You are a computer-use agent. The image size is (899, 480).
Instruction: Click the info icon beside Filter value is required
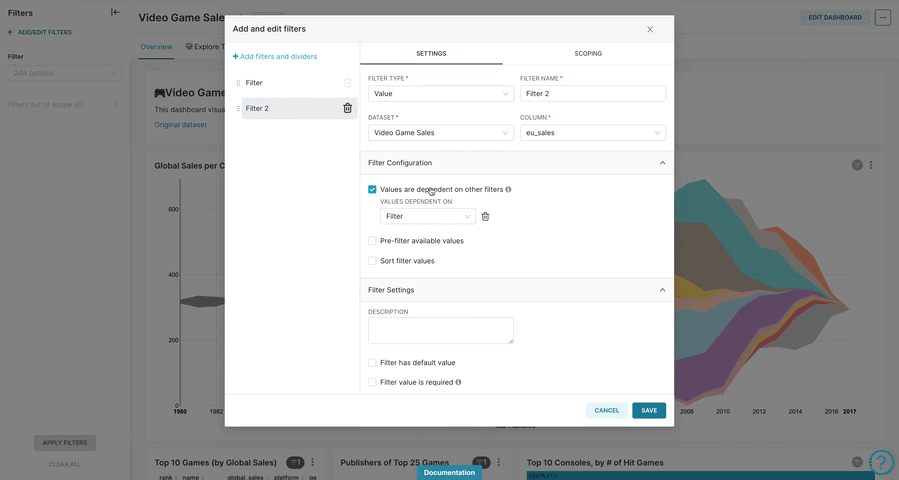point(458,382)
